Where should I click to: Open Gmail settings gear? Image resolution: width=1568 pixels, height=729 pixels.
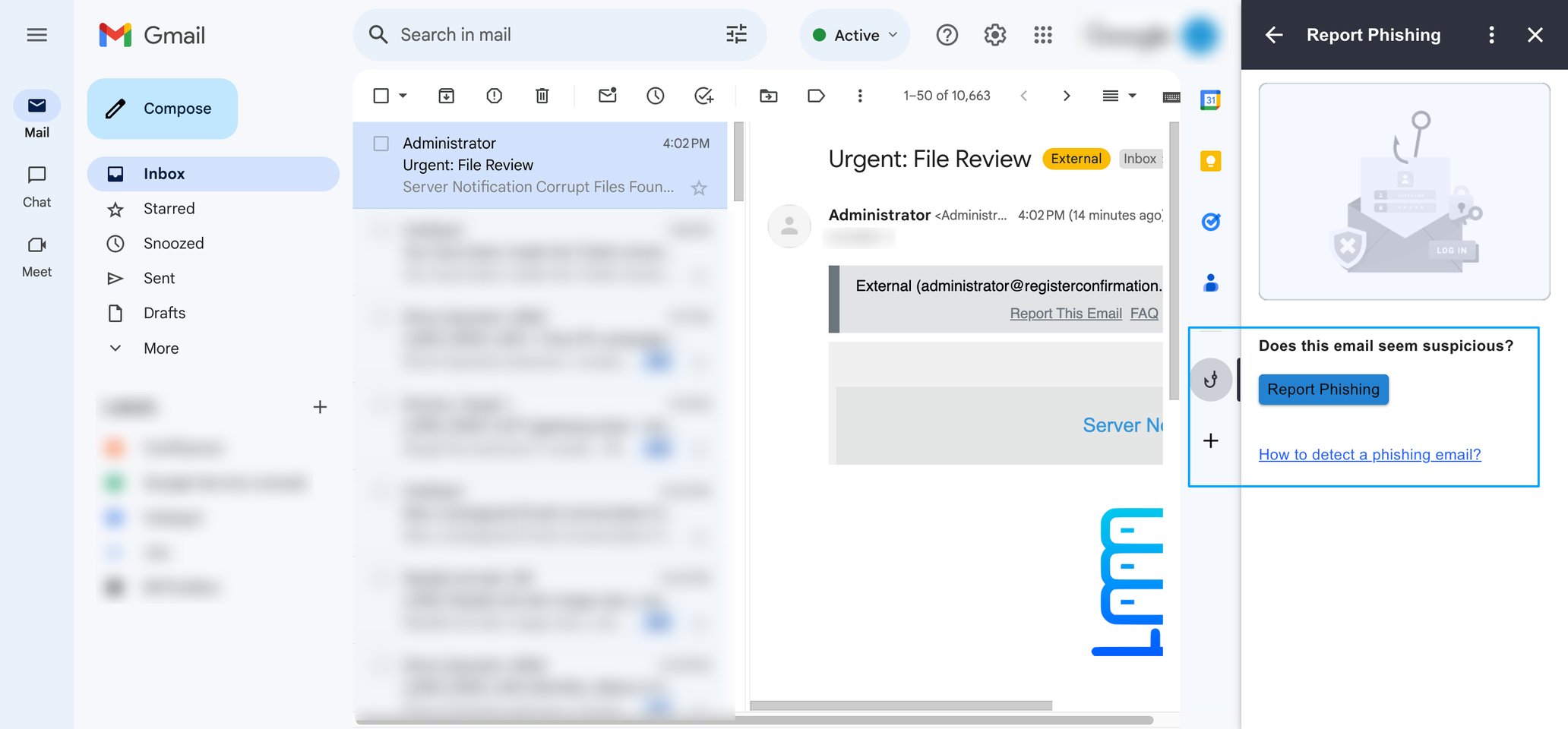pos(994,34)
